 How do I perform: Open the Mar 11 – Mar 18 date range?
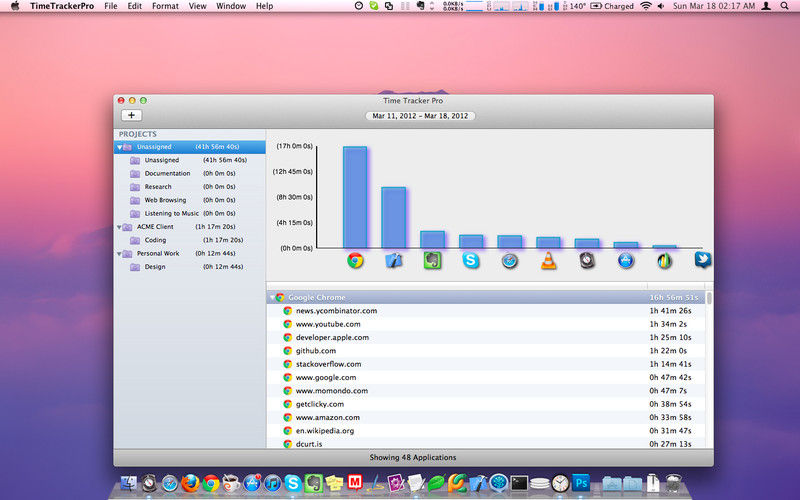(420, 116)
